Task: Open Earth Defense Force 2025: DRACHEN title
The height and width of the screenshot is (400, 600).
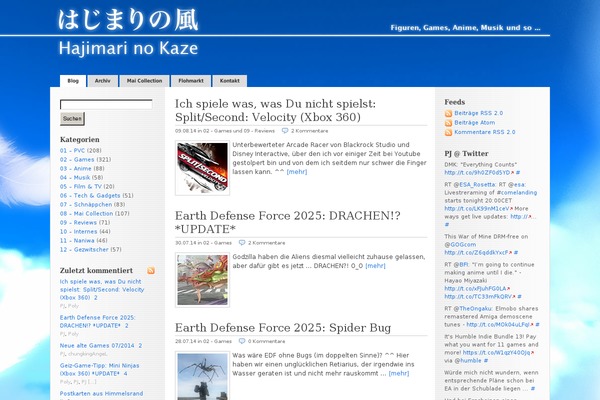Action: click(287, 222)
